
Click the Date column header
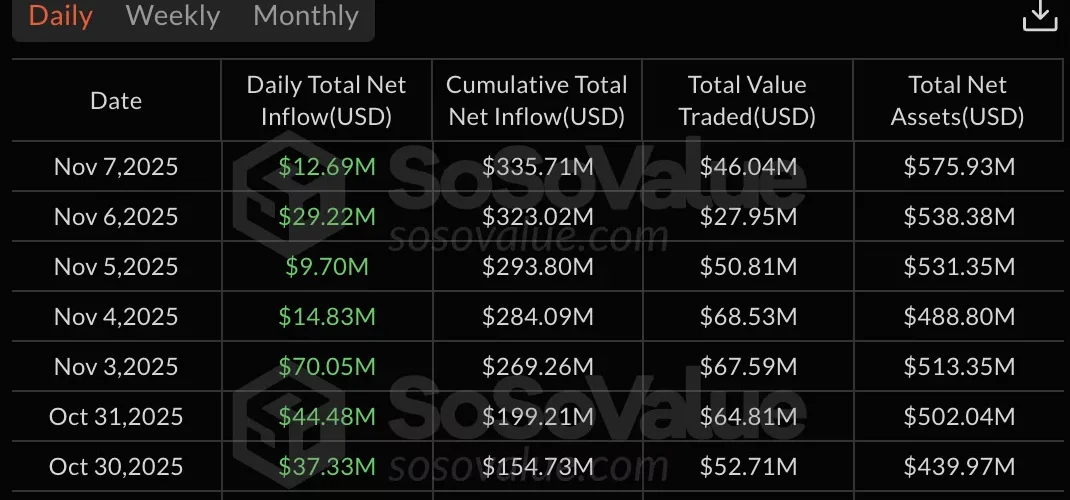116,101
